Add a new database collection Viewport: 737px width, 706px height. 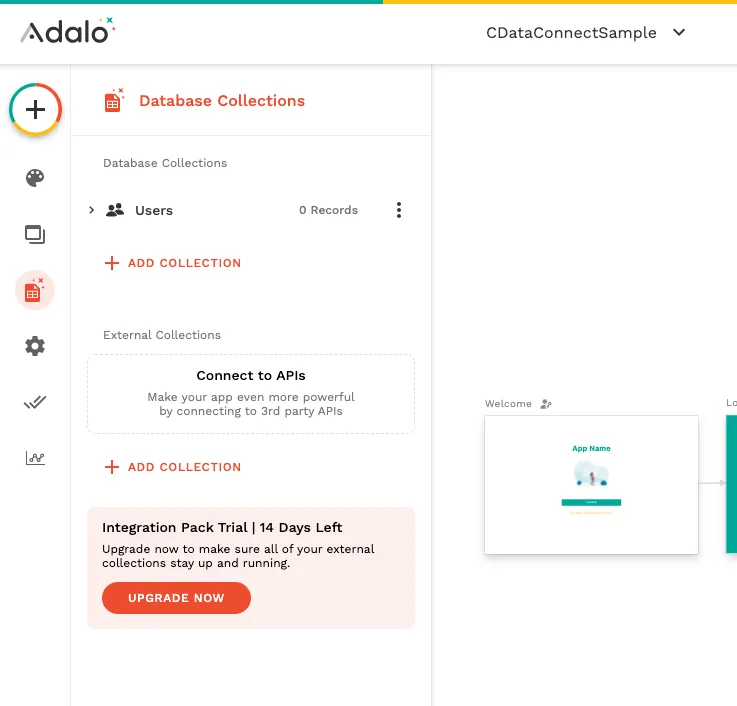tap(173, 263)
